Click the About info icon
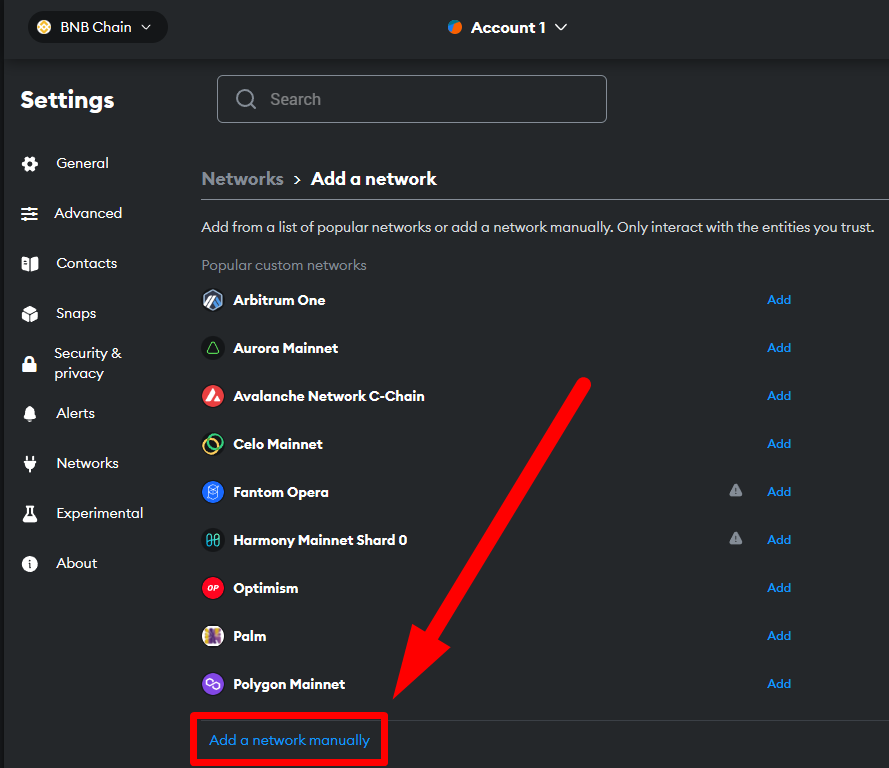 coord(30,564)
